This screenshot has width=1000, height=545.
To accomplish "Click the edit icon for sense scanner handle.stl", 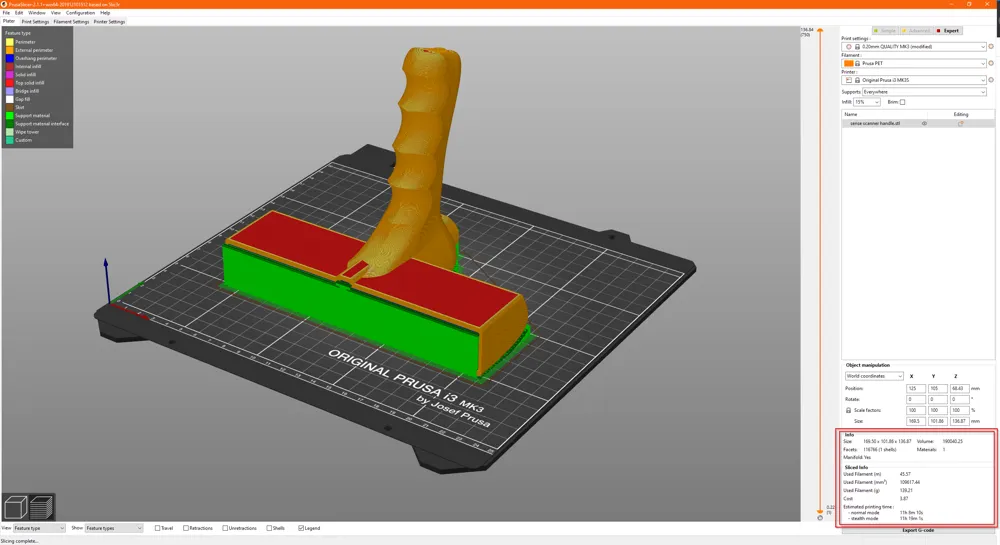I will coord(960,124).
